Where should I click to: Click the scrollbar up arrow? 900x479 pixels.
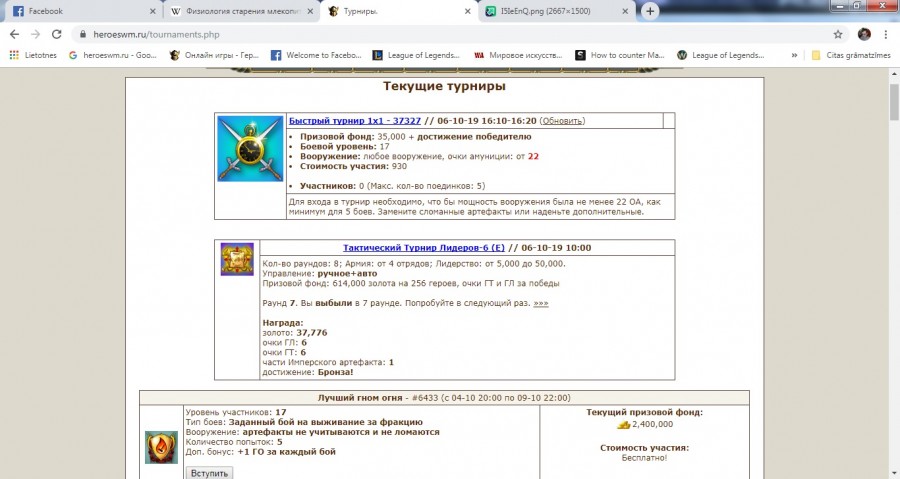click(x=894, y=73)
